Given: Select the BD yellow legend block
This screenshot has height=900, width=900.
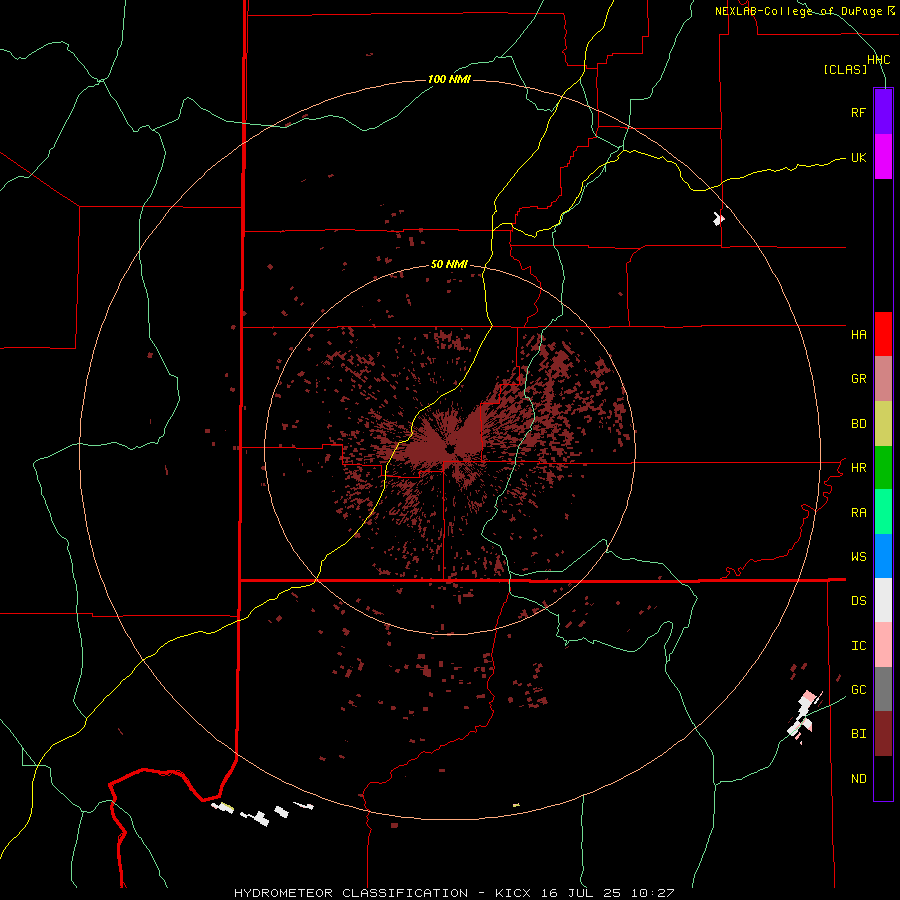Looking at the screenshot, I should (883, 424).
